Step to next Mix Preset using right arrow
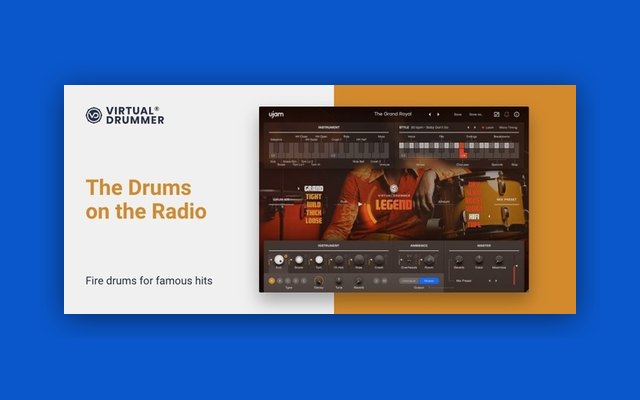 pyautogui.click(x=496, y=281)
